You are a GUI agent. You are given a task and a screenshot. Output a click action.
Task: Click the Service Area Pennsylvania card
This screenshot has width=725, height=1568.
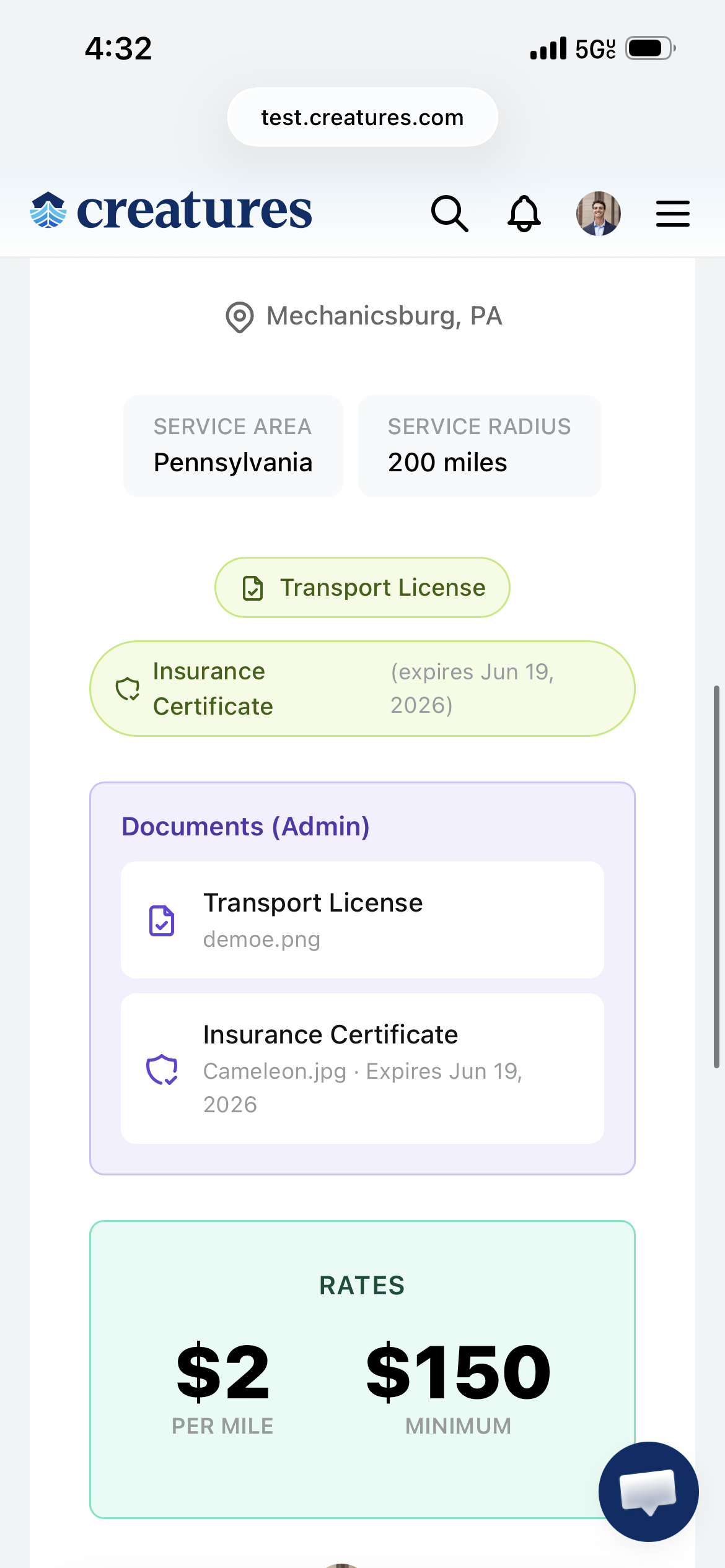tap(233, 446)
